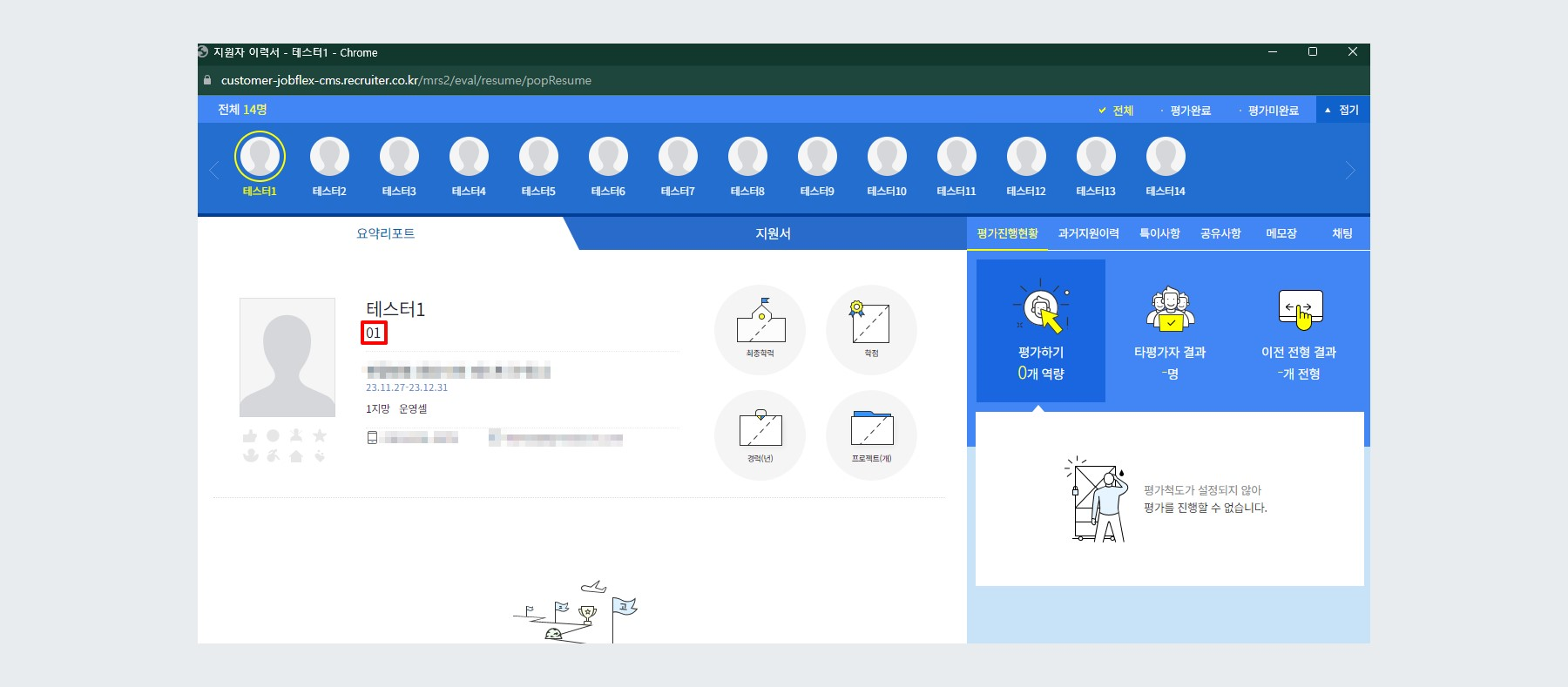Select applicant 테스터4 avatar
Screen dimensions: 1568x687
469,157
